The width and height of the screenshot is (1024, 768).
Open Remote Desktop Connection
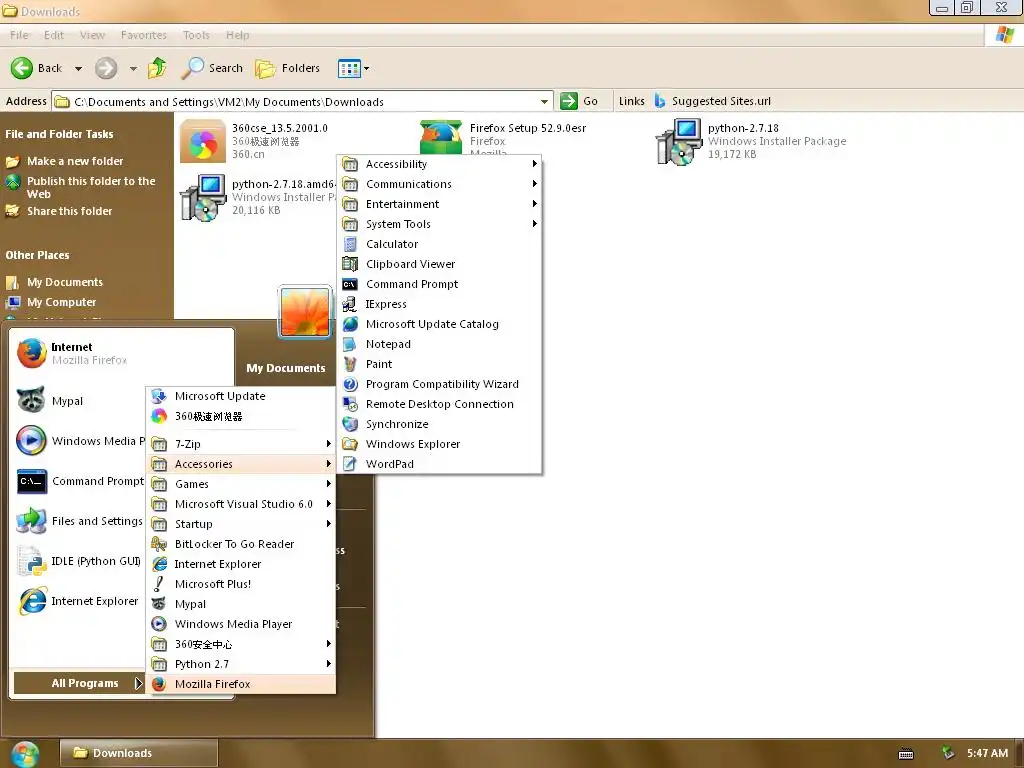click(439, 404)
